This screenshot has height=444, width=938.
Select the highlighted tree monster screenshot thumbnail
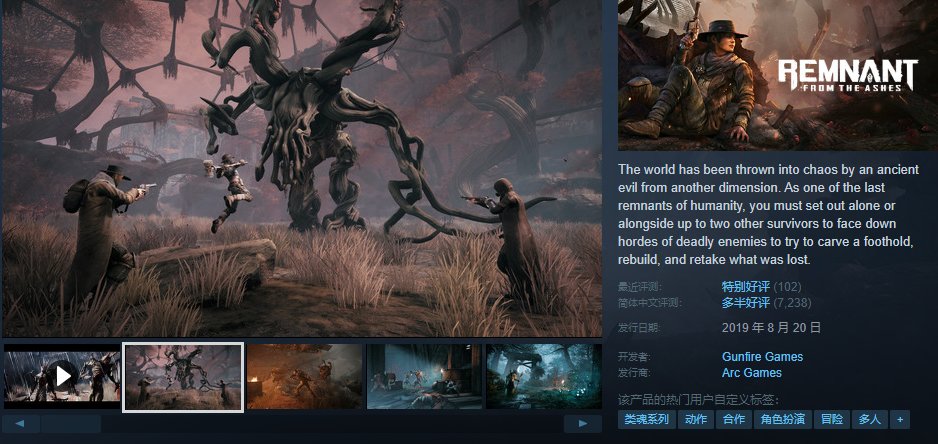(x=183, y=377)
